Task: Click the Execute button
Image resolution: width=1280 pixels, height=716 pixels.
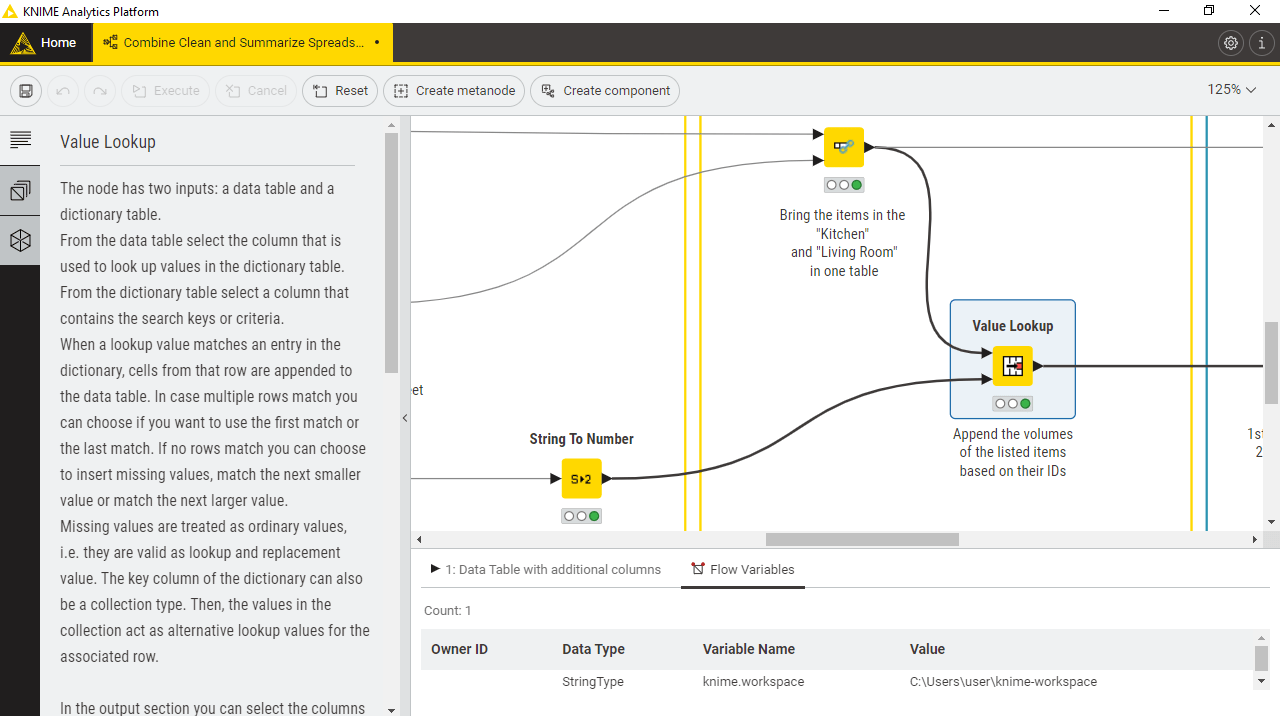Action: coord(165,91)
